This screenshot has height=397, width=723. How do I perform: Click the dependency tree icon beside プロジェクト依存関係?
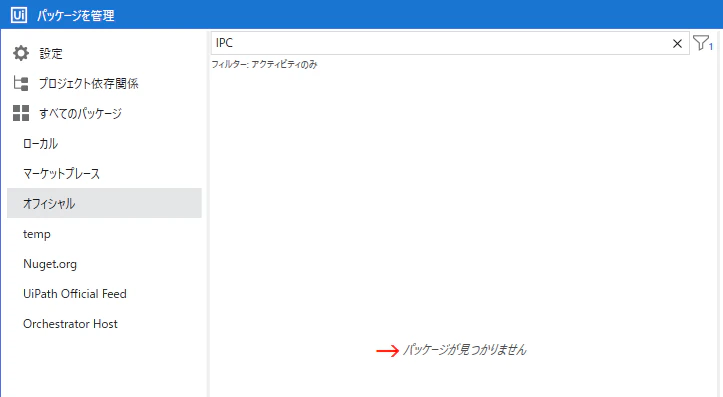click(x=21, y=83)
